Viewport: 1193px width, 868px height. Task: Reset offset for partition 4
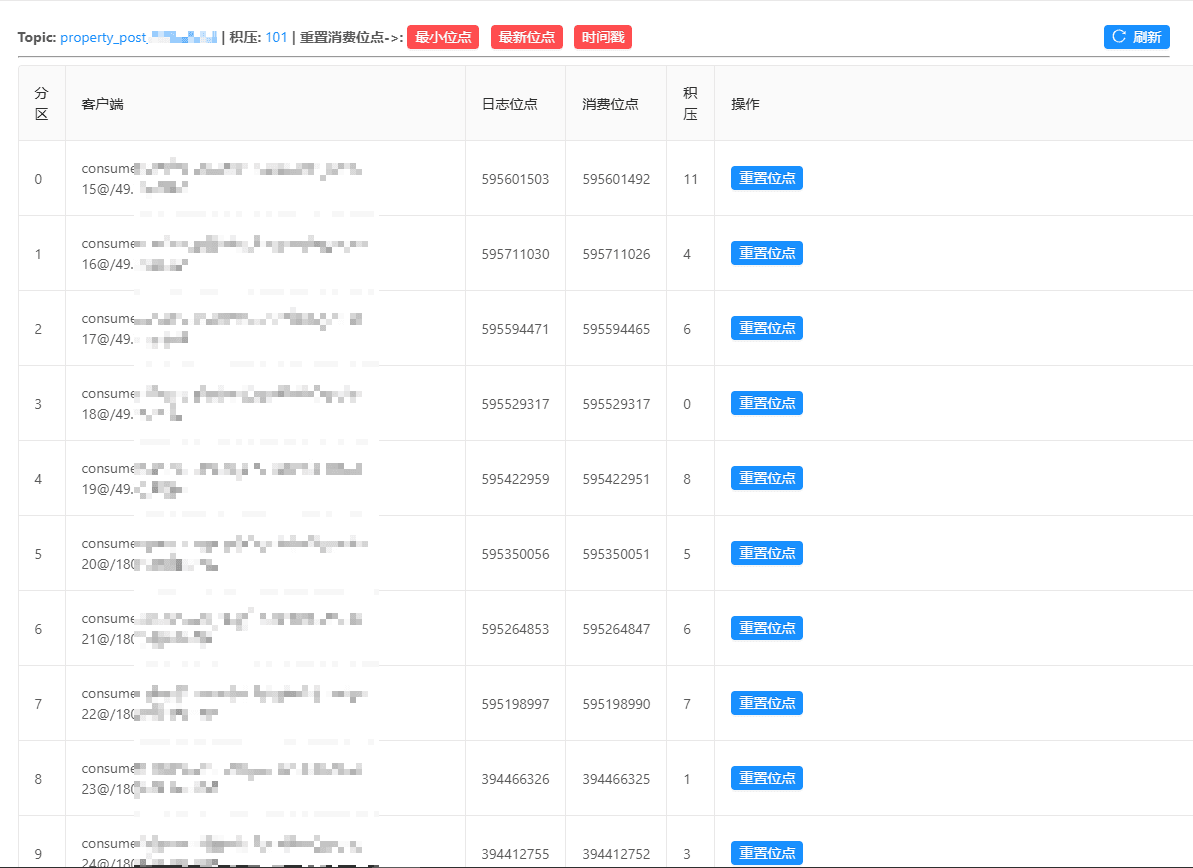[x=767, y=478]
